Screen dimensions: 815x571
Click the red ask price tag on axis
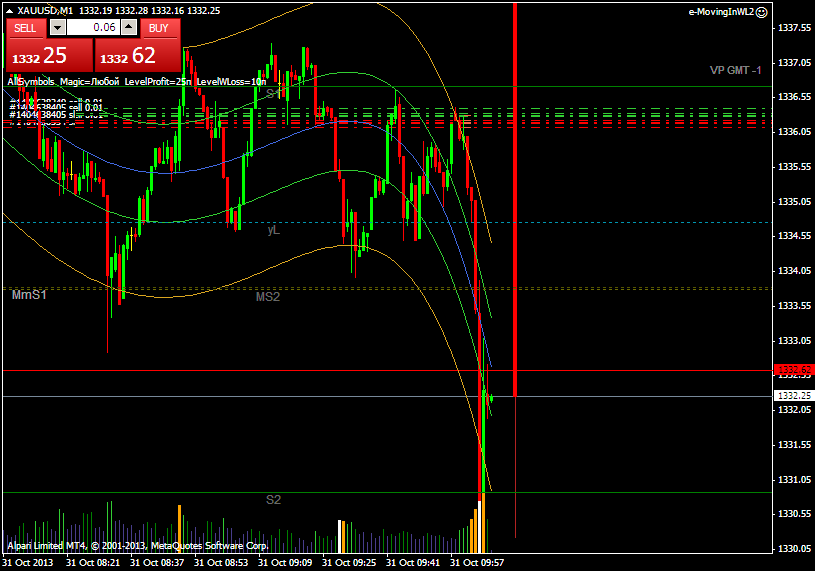point(792,371)
